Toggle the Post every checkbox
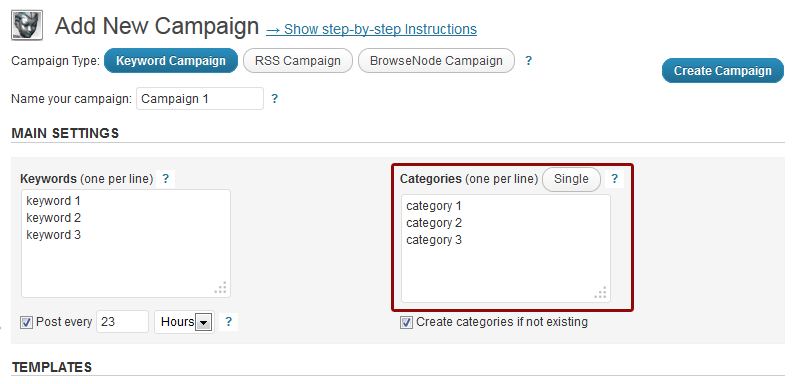The image size is (796, 384). (26, 322)
